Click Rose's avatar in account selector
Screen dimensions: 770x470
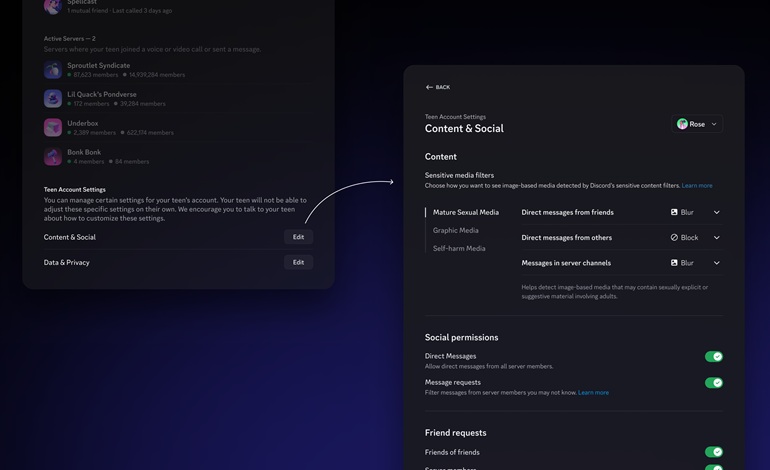682,124
